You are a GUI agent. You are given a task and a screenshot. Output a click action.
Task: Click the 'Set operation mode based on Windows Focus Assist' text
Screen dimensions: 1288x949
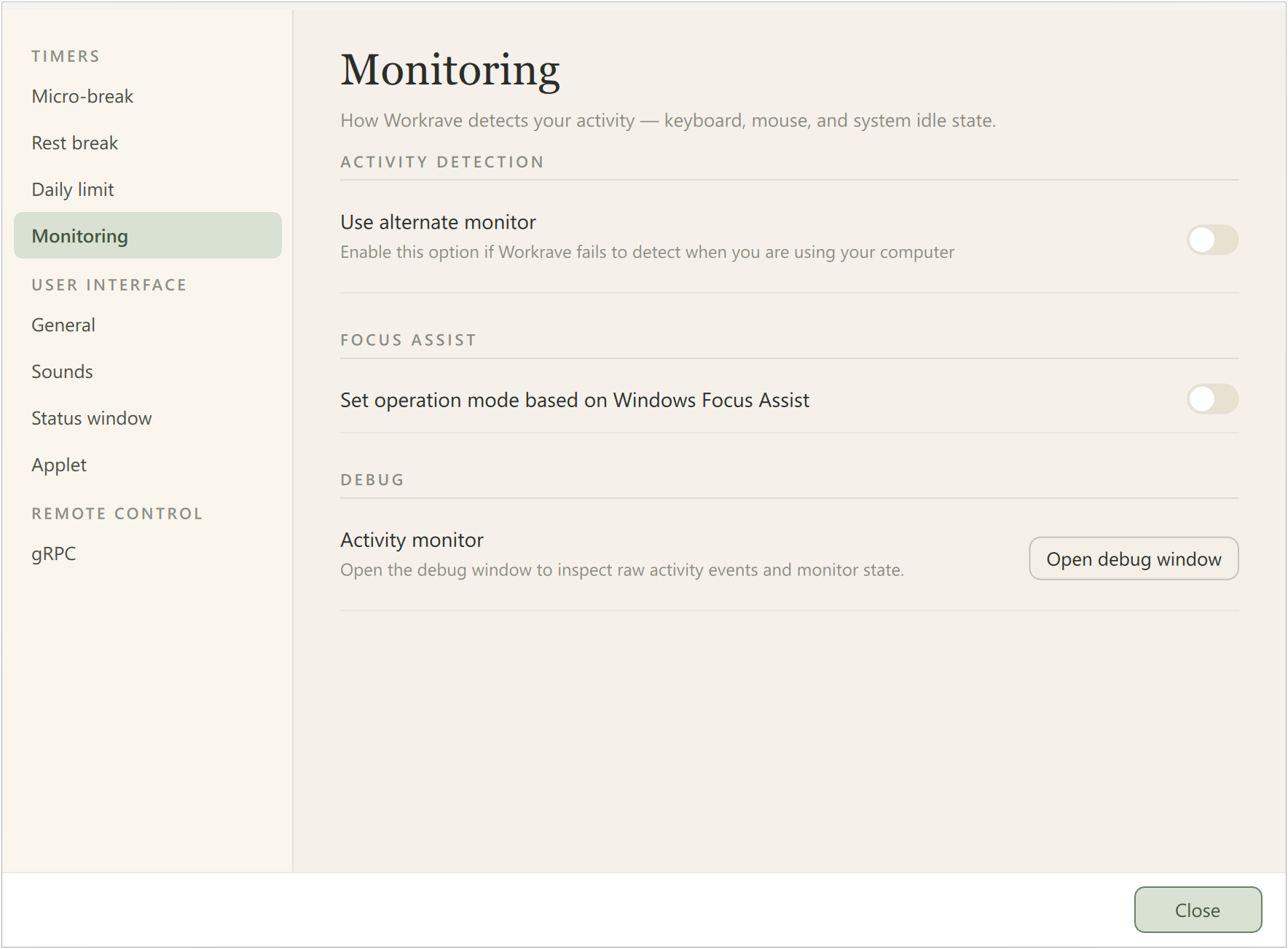pyautogui.click(x=575, y=400)
